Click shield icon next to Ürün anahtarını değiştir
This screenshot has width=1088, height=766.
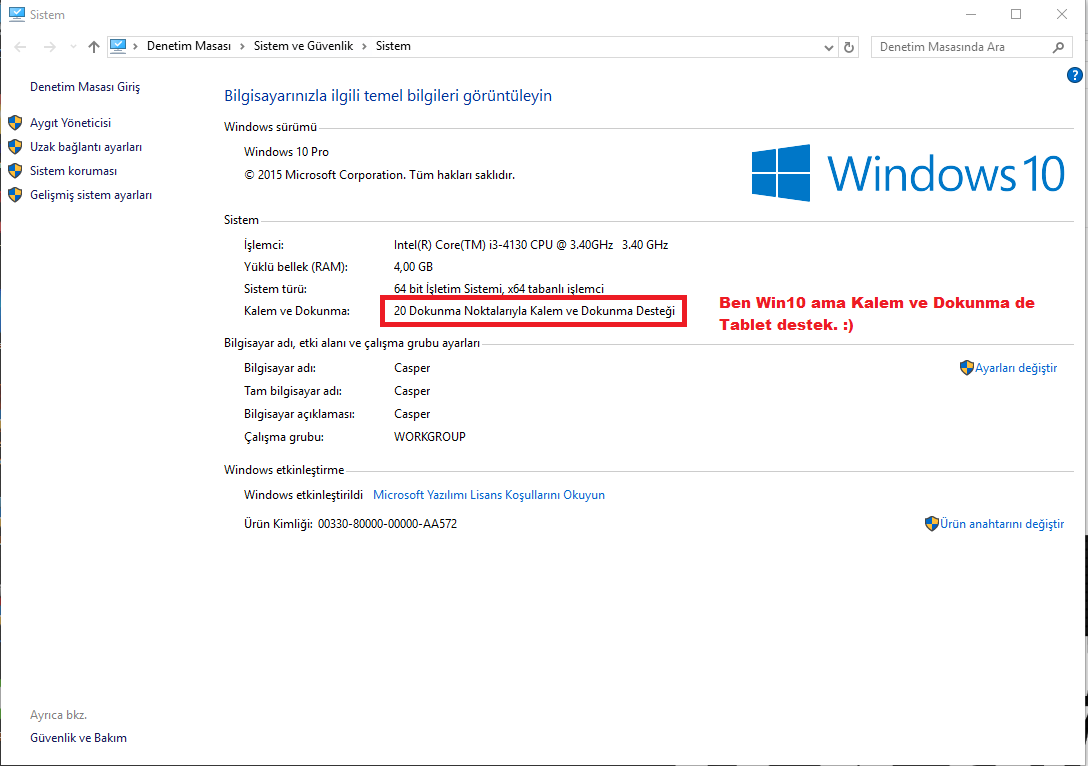pyautogui.click(x=932, y=524)
